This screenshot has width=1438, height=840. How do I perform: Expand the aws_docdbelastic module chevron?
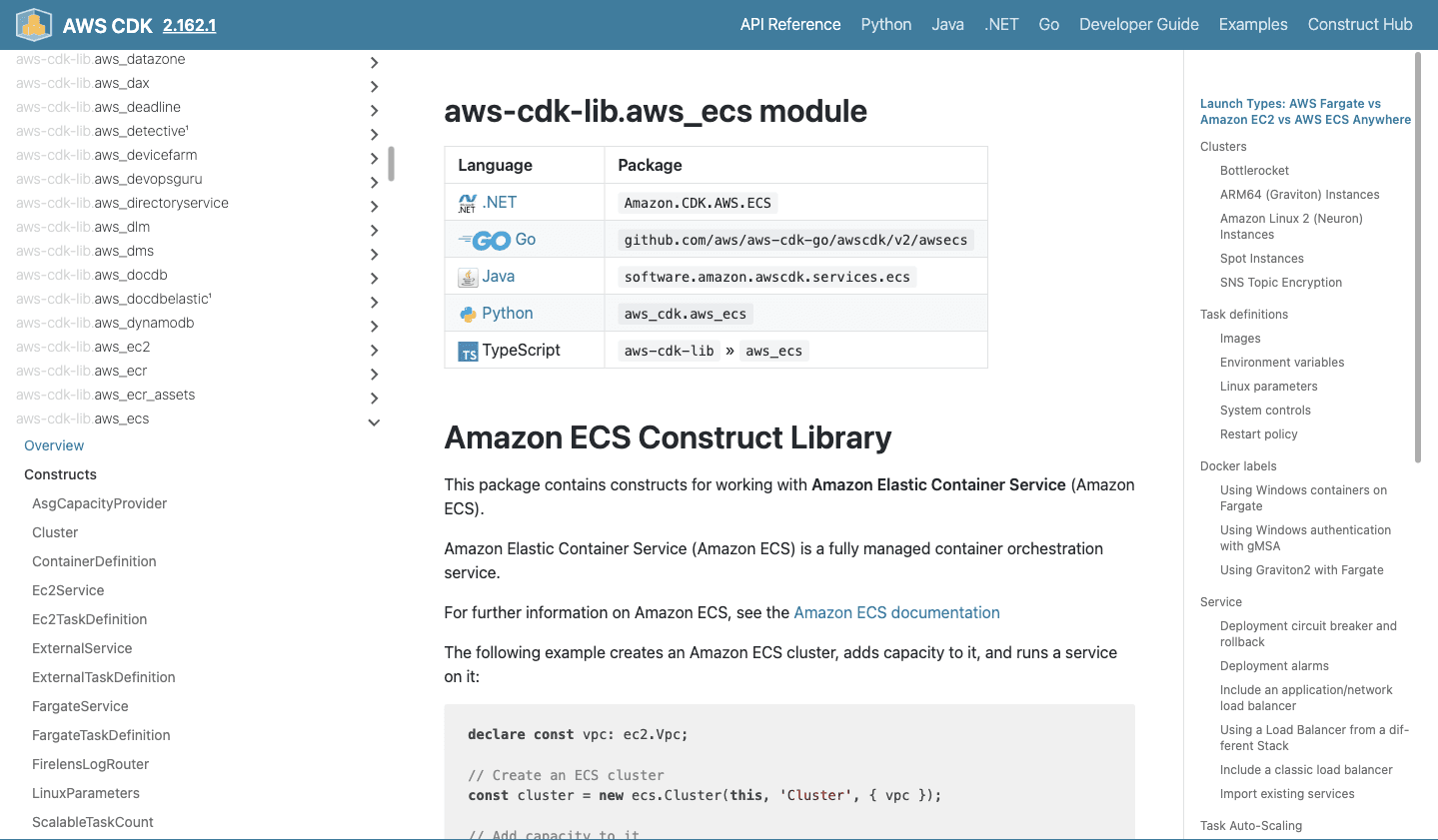click(374, 302)
